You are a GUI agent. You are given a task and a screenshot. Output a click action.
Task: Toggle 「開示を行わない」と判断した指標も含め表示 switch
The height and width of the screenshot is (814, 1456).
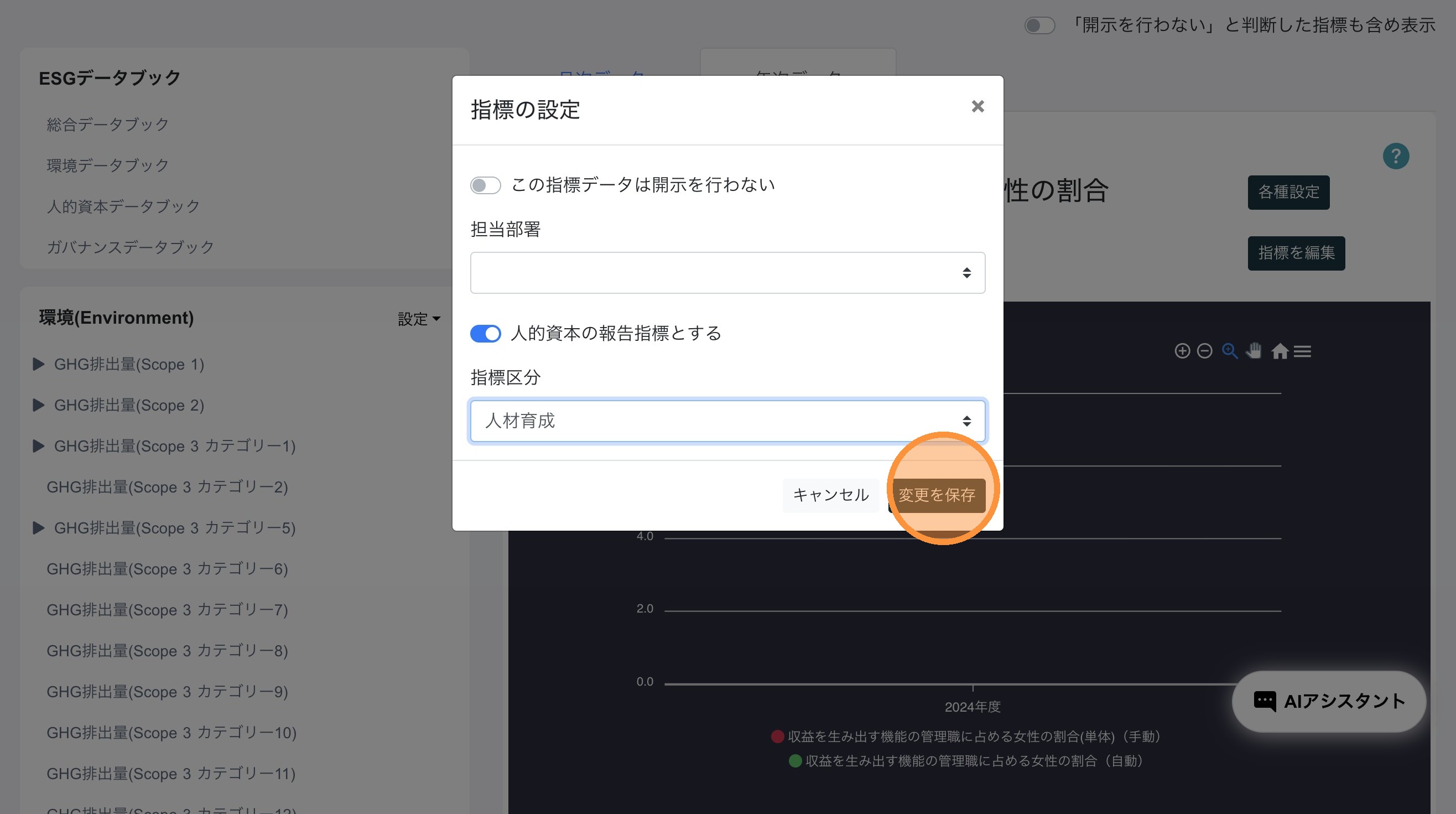coord(1039,25)
